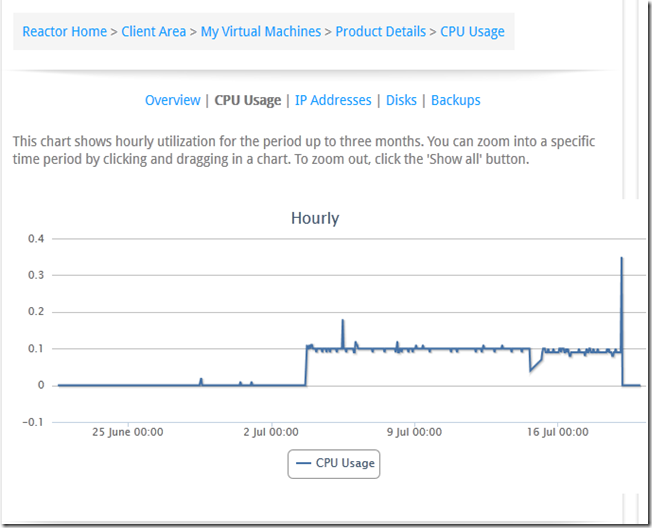652x528 pixels.
Task: Click the Hourly chart title
Action: click(315, 218)
